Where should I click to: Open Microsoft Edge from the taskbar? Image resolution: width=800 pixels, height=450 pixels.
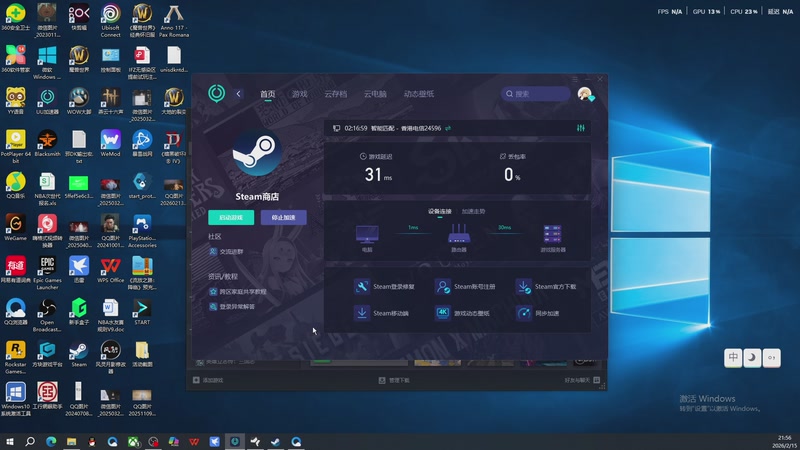(51, 441)
